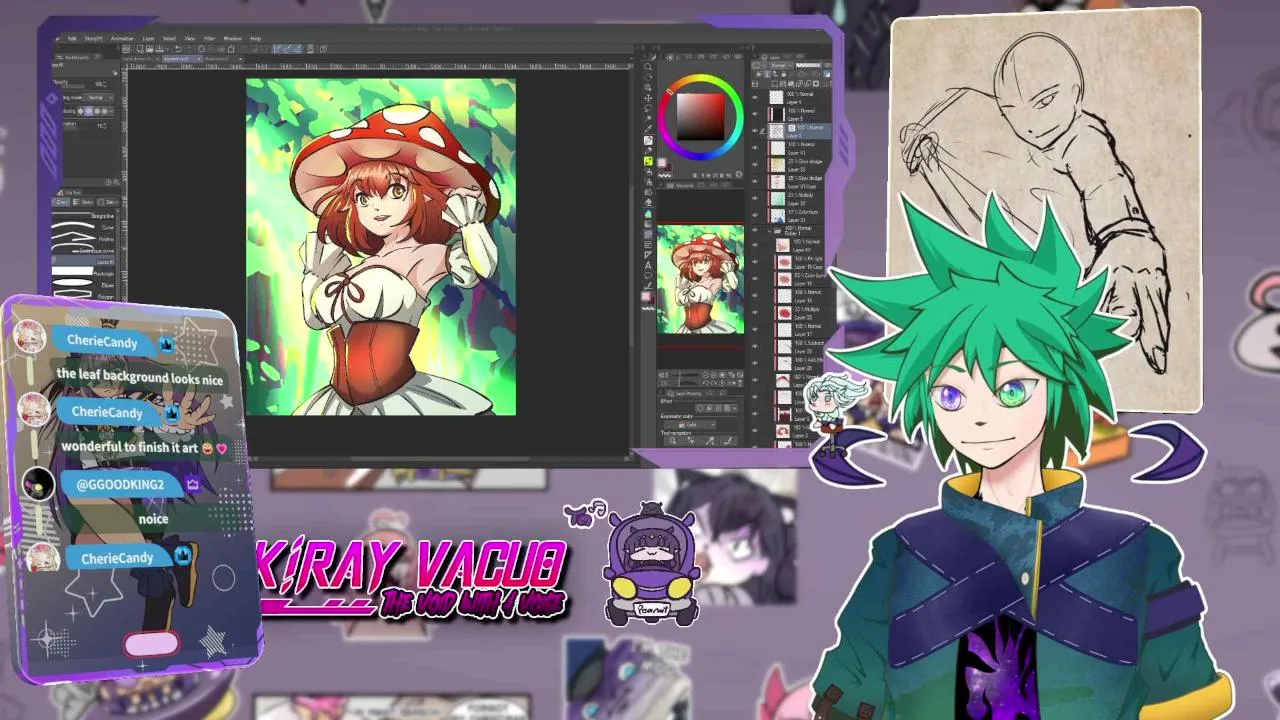The image size is (1280, 720).
Task: Hide Layer 41 using eye icon
Action: click(x=754, y=147)
